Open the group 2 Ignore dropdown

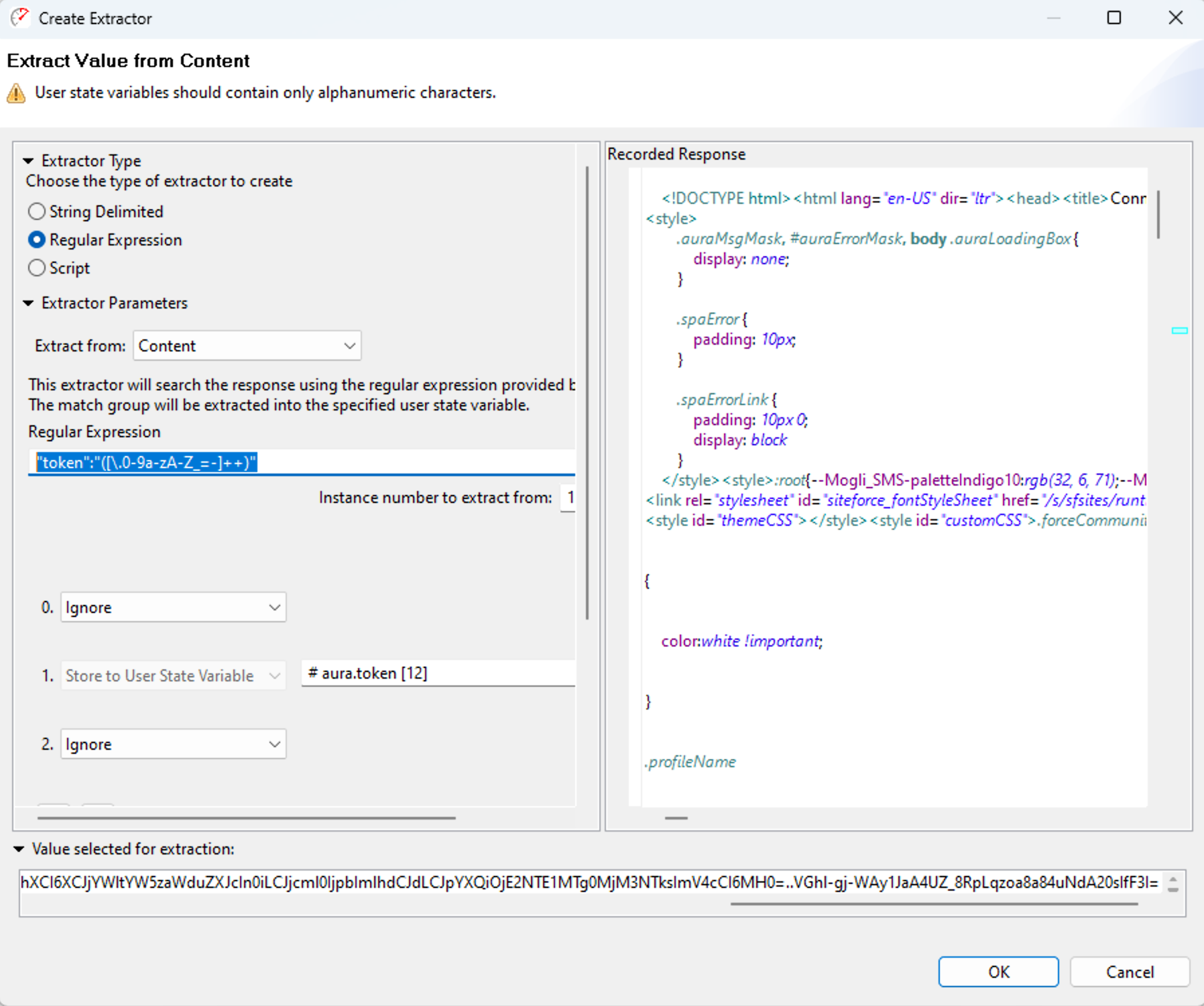coord(173,744)
